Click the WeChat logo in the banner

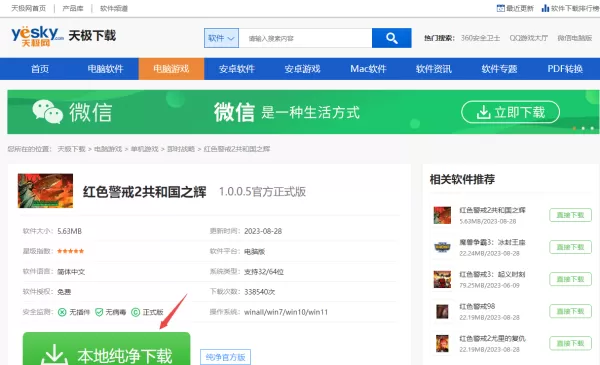point(47,112)
